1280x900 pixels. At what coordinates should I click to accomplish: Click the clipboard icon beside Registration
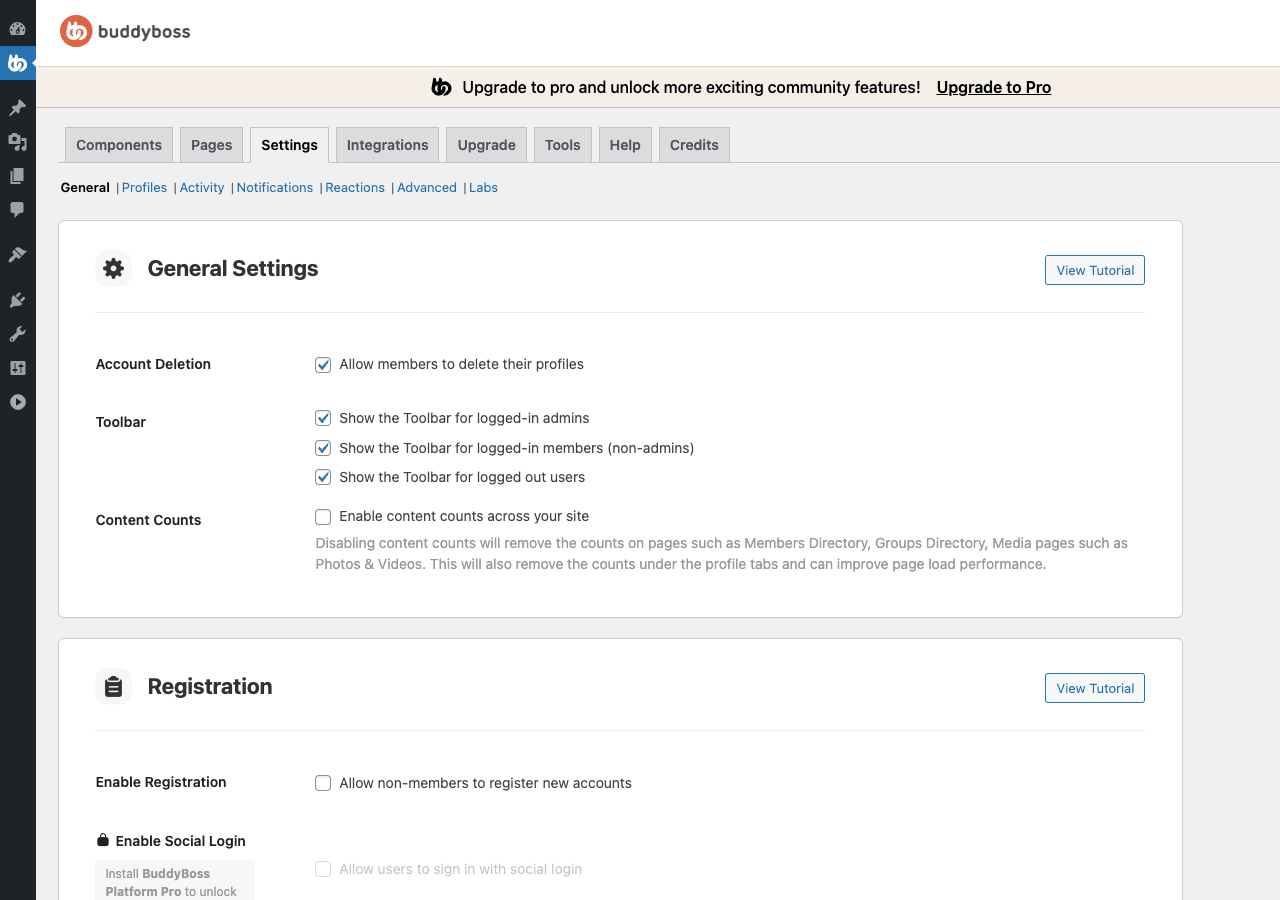[114, 686]
